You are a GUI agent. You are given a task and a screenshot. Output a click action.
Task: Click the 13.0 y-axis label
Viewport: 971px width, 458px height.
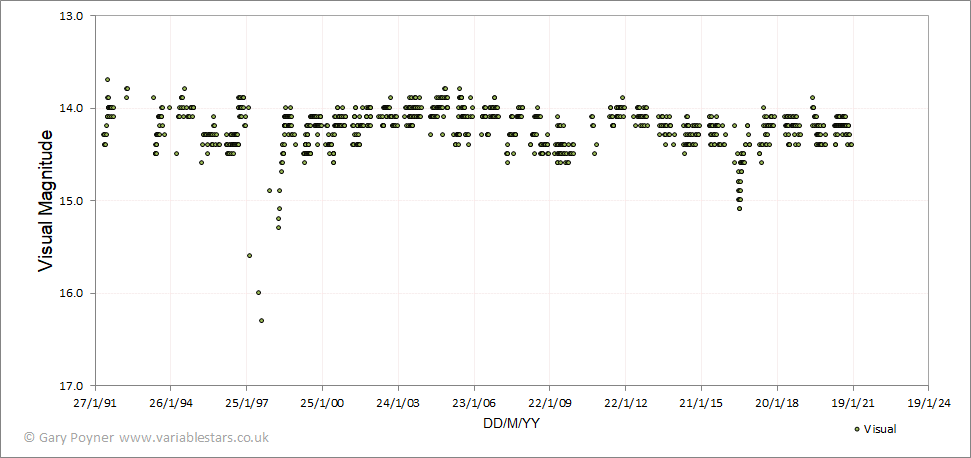pos(72,15)
